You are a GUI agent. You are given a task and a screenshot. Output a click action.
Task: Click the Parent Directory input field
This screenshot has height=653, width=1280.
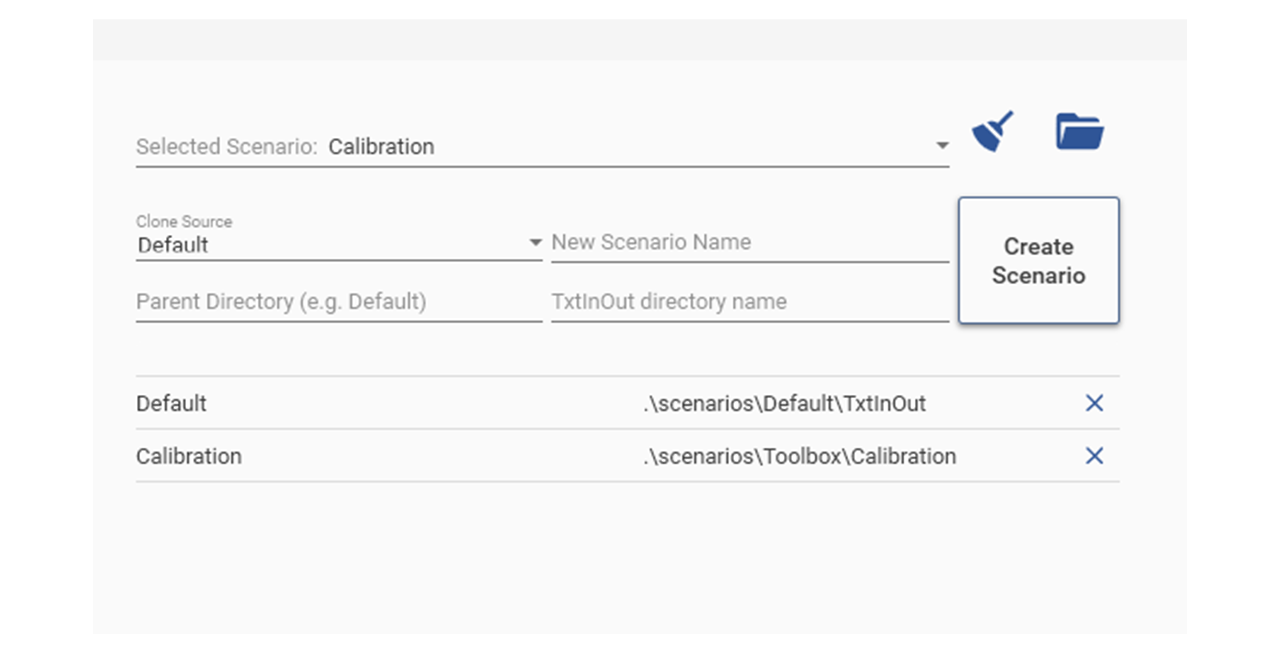[338, 302]
